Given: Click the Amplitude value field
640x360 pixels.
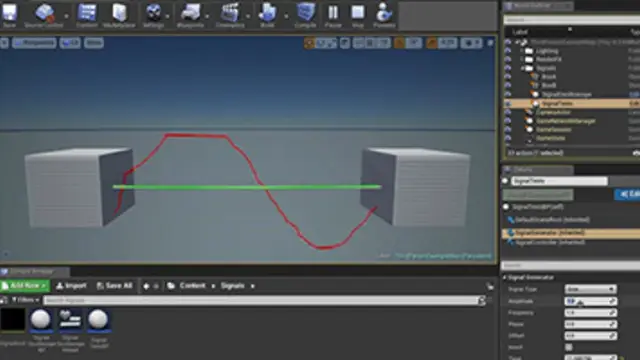Looking at the screenshot, I should (x=591, y=301).
